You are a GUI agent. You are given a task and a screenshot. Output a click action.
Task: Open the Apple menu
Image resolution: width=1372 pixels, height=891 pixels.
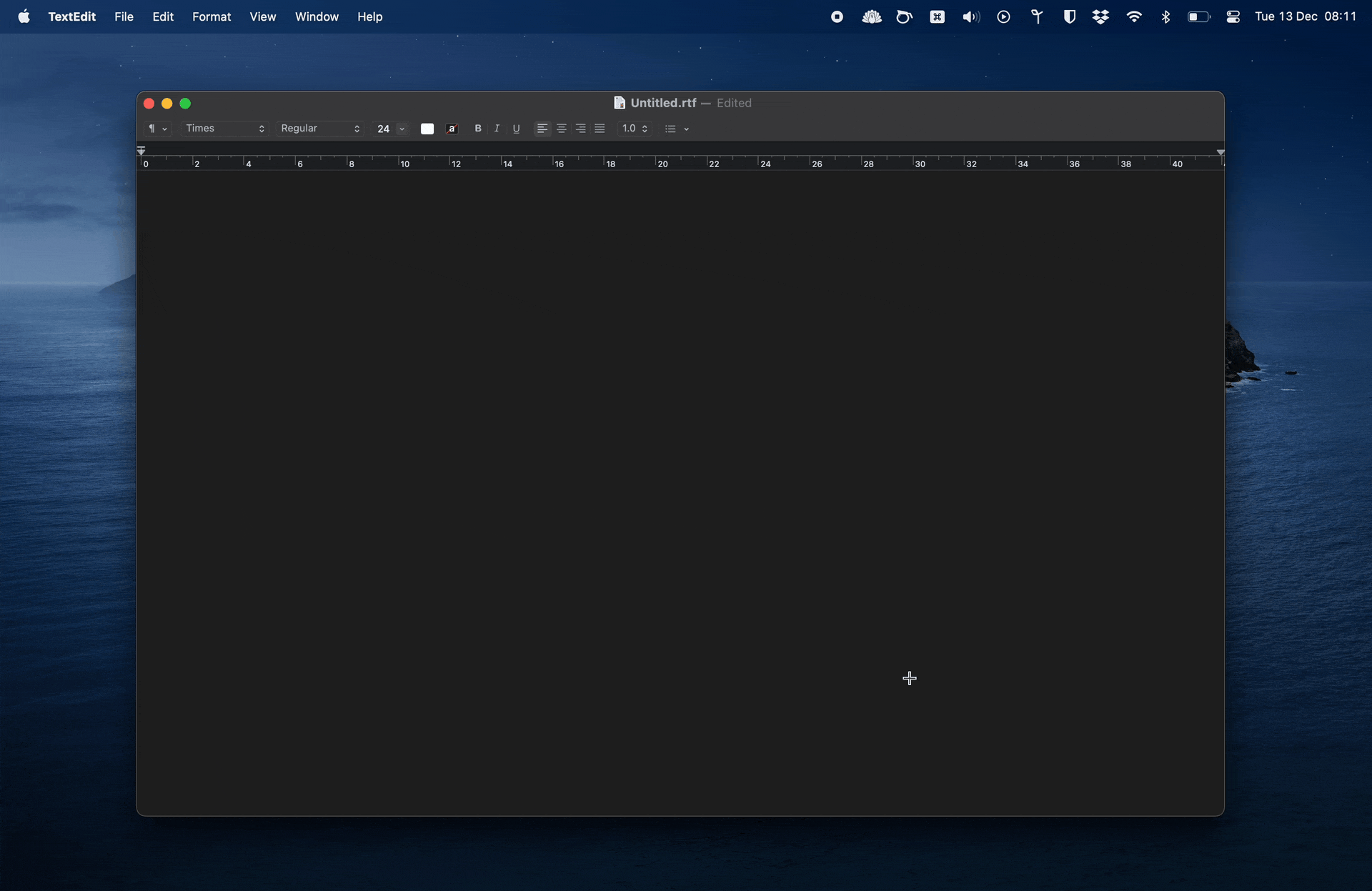click(x=24, y=16)
